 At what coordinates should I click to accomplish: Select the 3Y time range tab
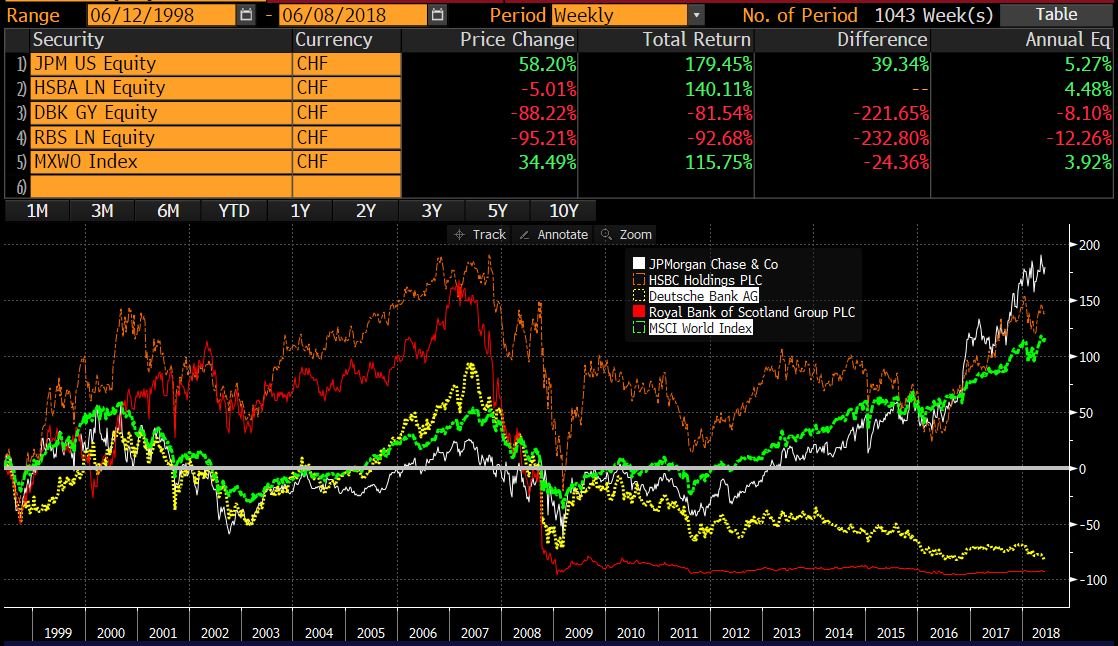click(431, 211)
